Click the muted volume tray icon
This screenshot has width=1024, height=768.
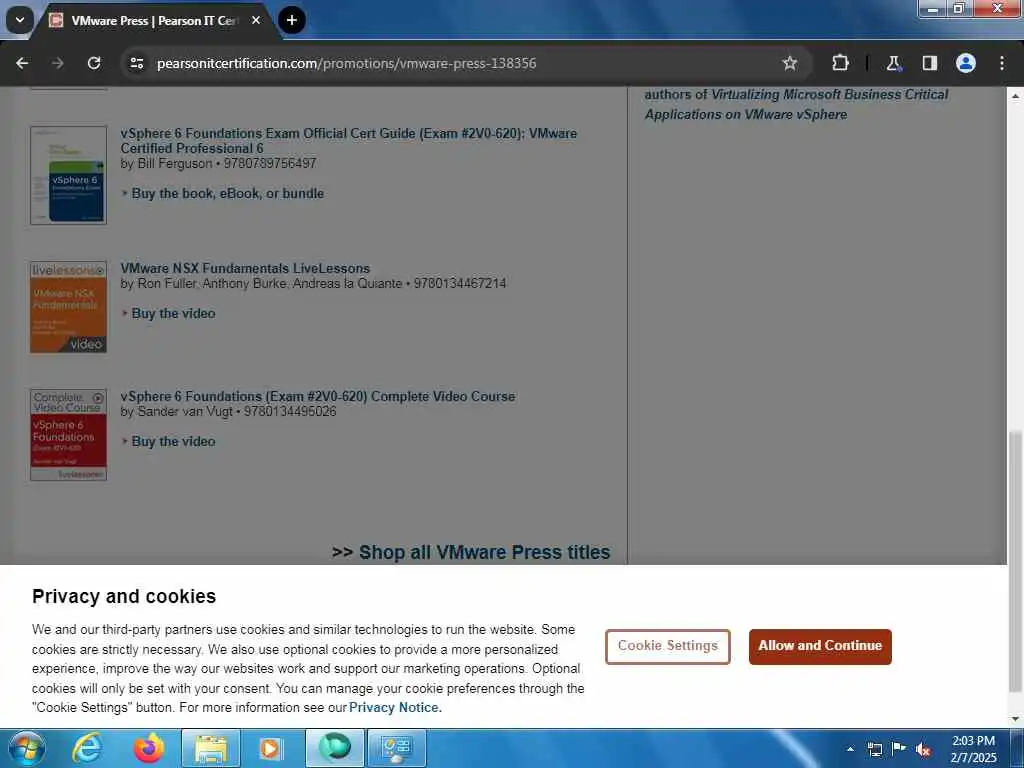(923, 749)
